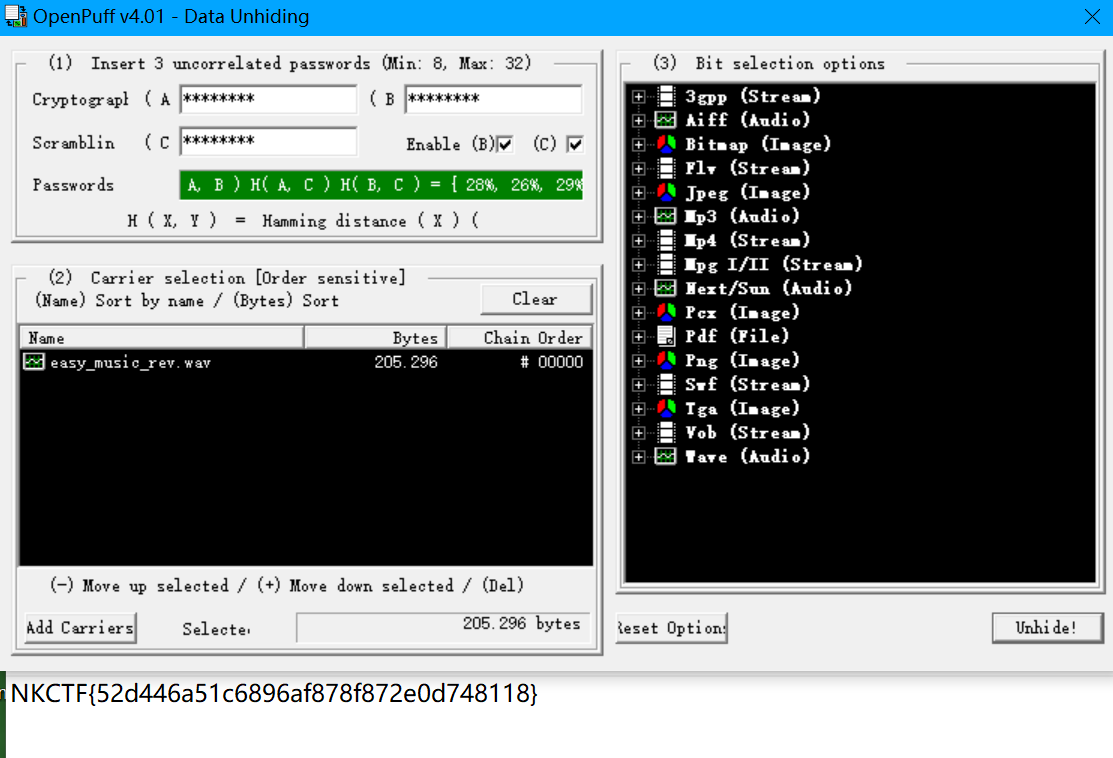Sort carriers by Bytes column header

click(x=376, y=338)
